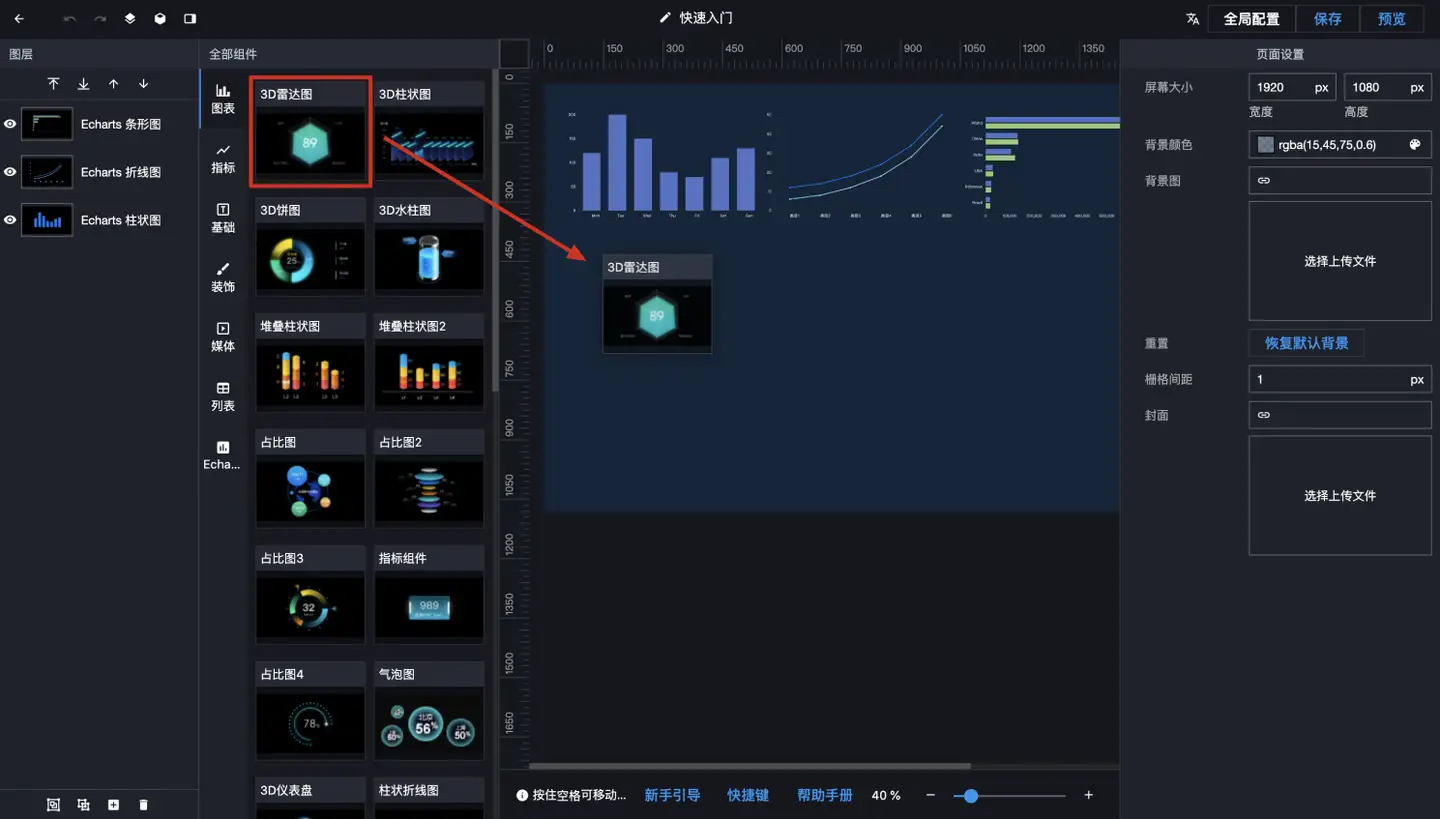Image resolution: width=1440 pixels, height=819 pixels.
Task: Toggle the layers panel icon in toolbar
Action: point(130,19)
